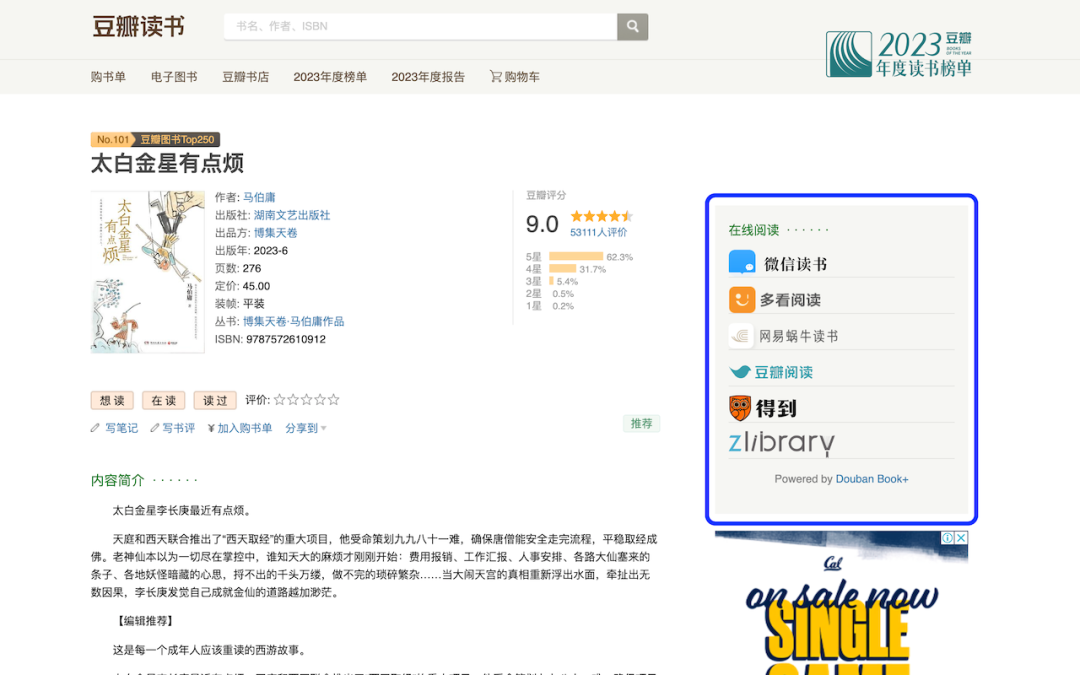This screenshot has height=675, width=1080.
Task: Click the 定价 45.00 text
Action: tap(242, 286)
